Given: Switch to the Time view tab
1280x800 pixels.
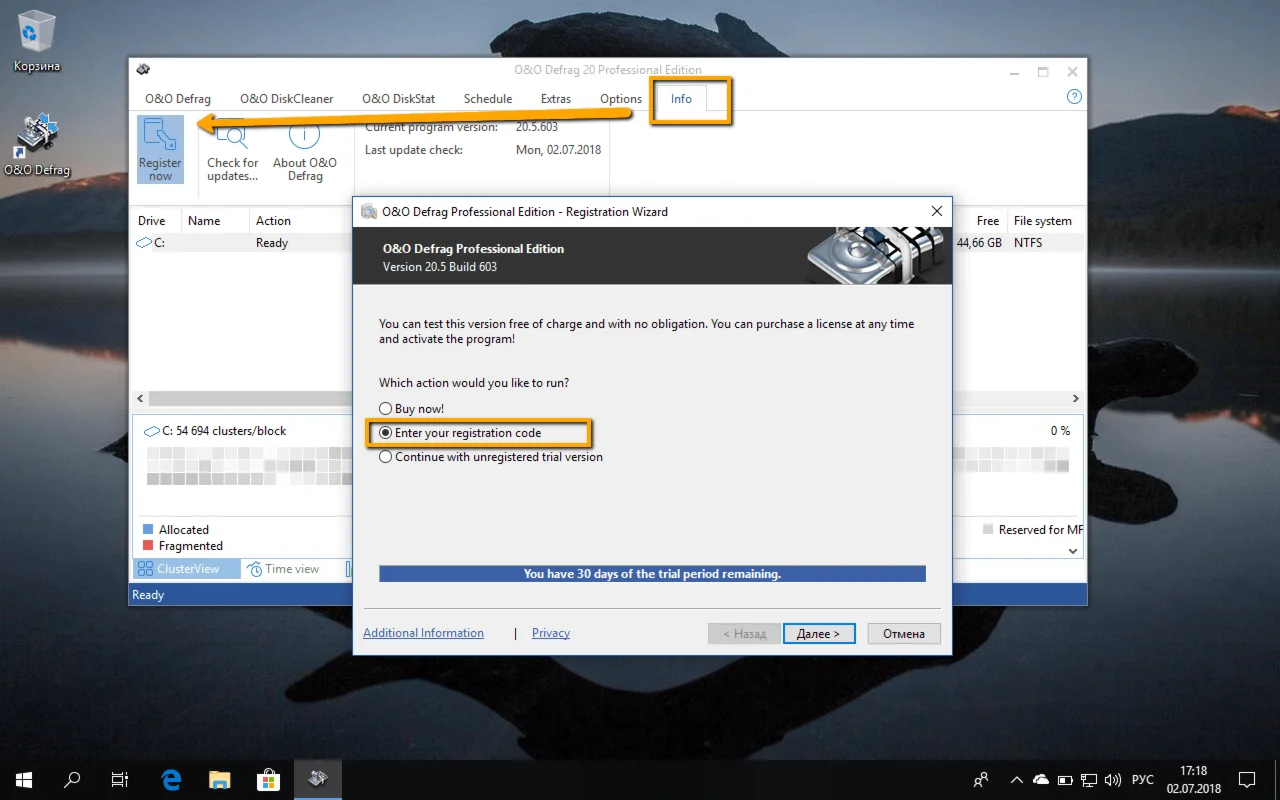Looking at the screenshot, I should [284, 569].
